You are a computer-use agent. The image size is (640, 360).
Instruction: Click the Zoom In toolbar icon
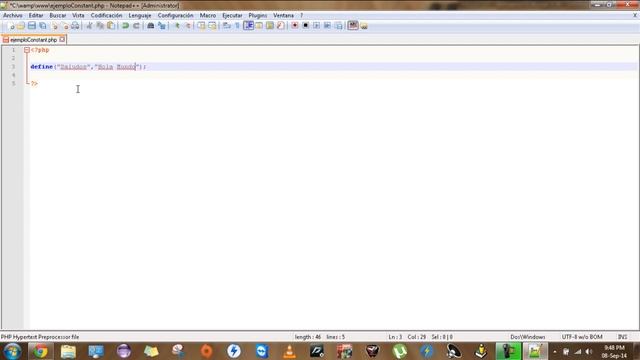177,26
